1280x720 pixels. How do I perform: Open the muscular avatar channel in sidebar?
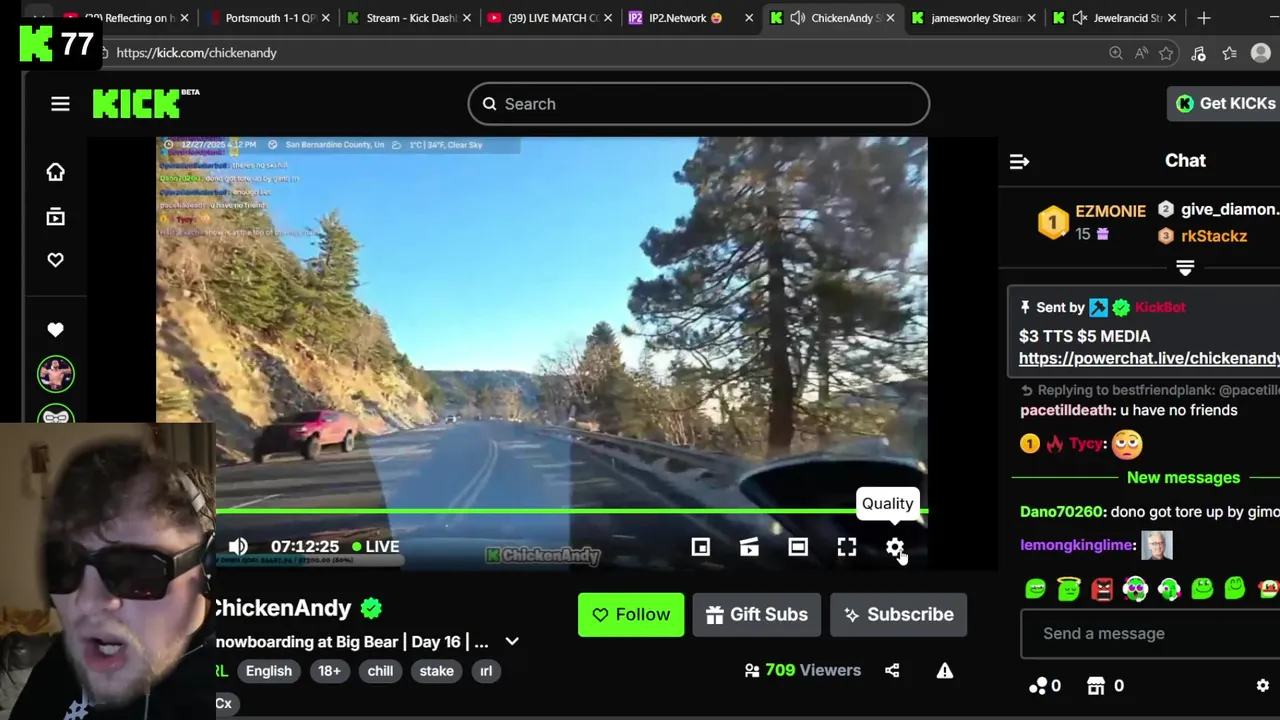(x=56, y=374)
